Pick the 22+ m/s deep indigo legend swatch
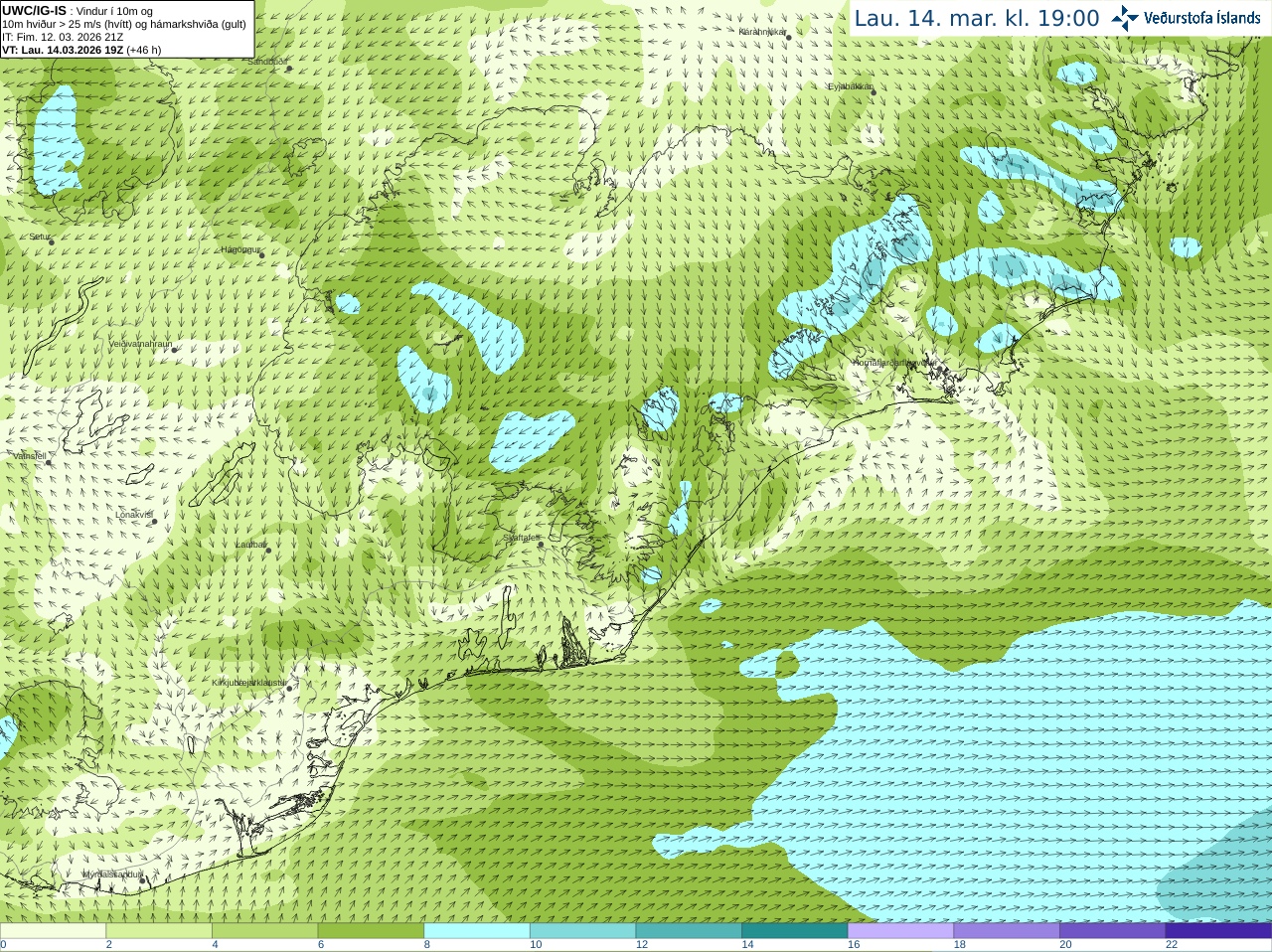The width and height of the screenshot is (1272, 952). click(1218, 931)
